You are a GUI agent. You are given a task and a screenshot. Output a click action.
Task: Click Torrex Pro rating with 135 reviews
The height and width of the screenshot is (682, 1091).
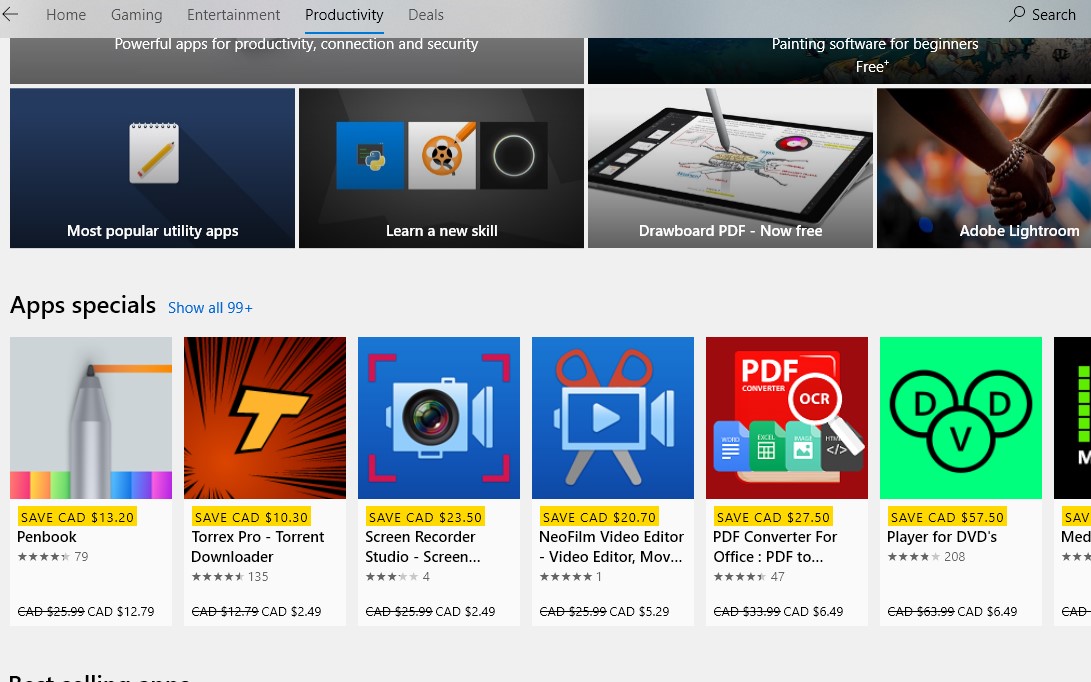click(230, 576)
